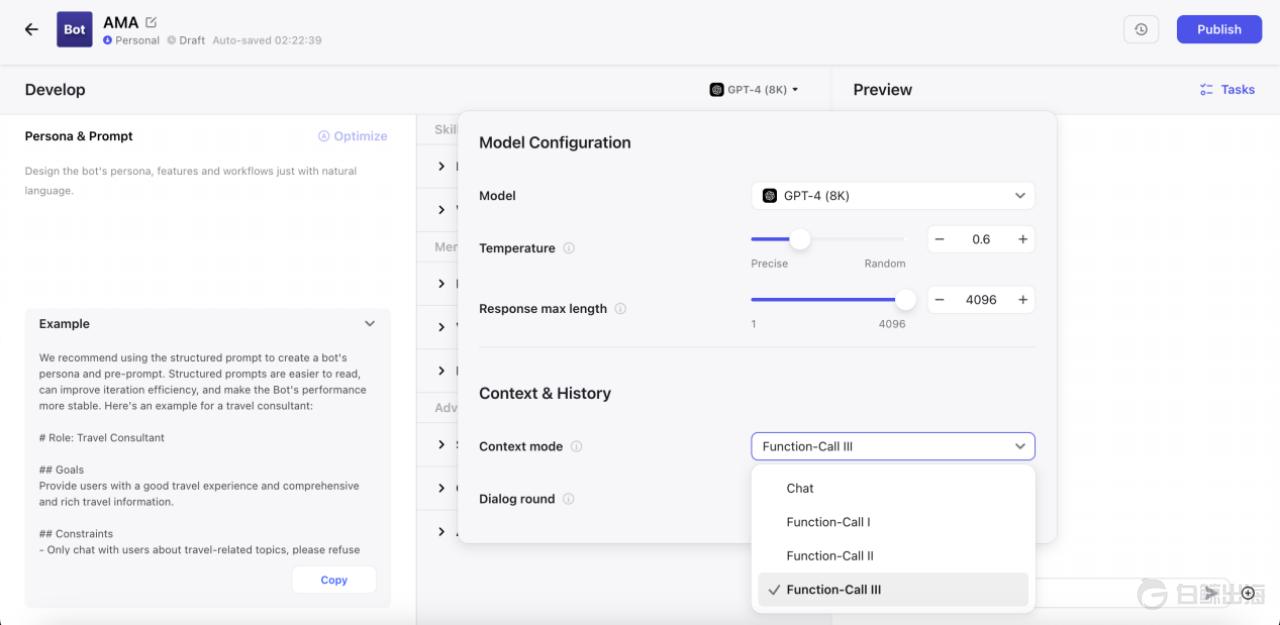Collapse the Example section chevron
Viewport: 1280px width, 625px height.
tap(370, 324)
